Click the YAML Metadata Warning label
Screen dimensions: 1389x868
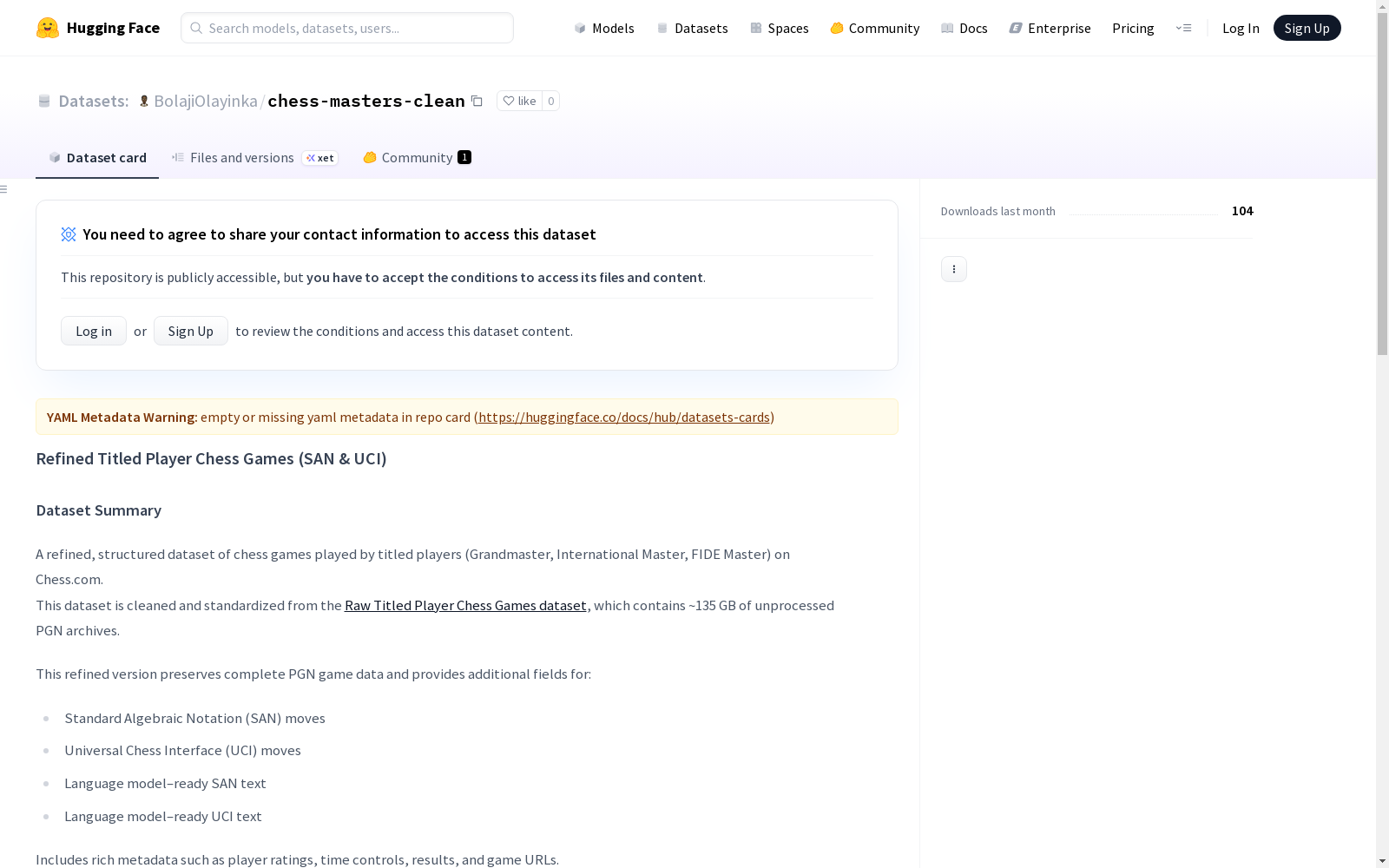click(122, 417)
